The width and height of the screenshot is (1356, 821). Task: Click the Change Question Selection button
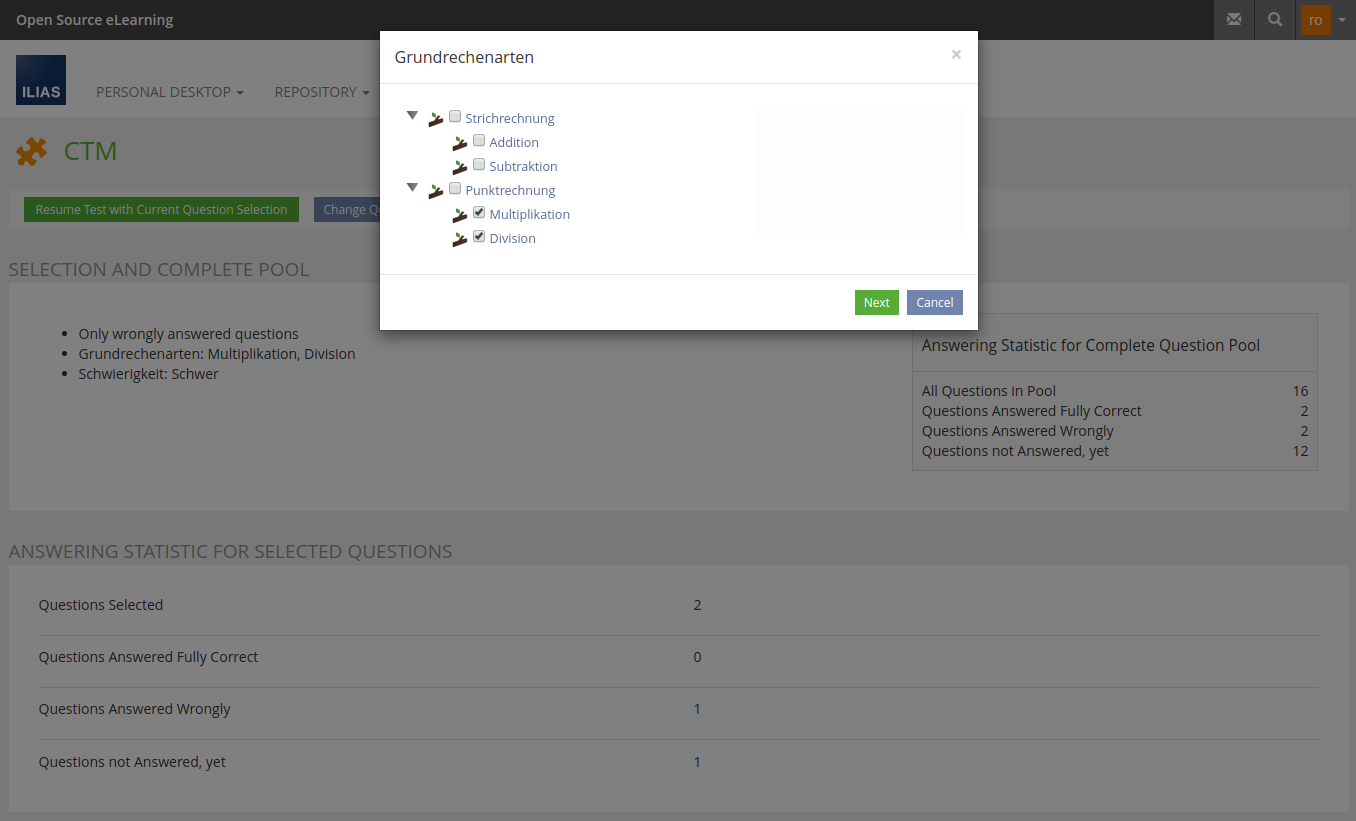[347, 210]
